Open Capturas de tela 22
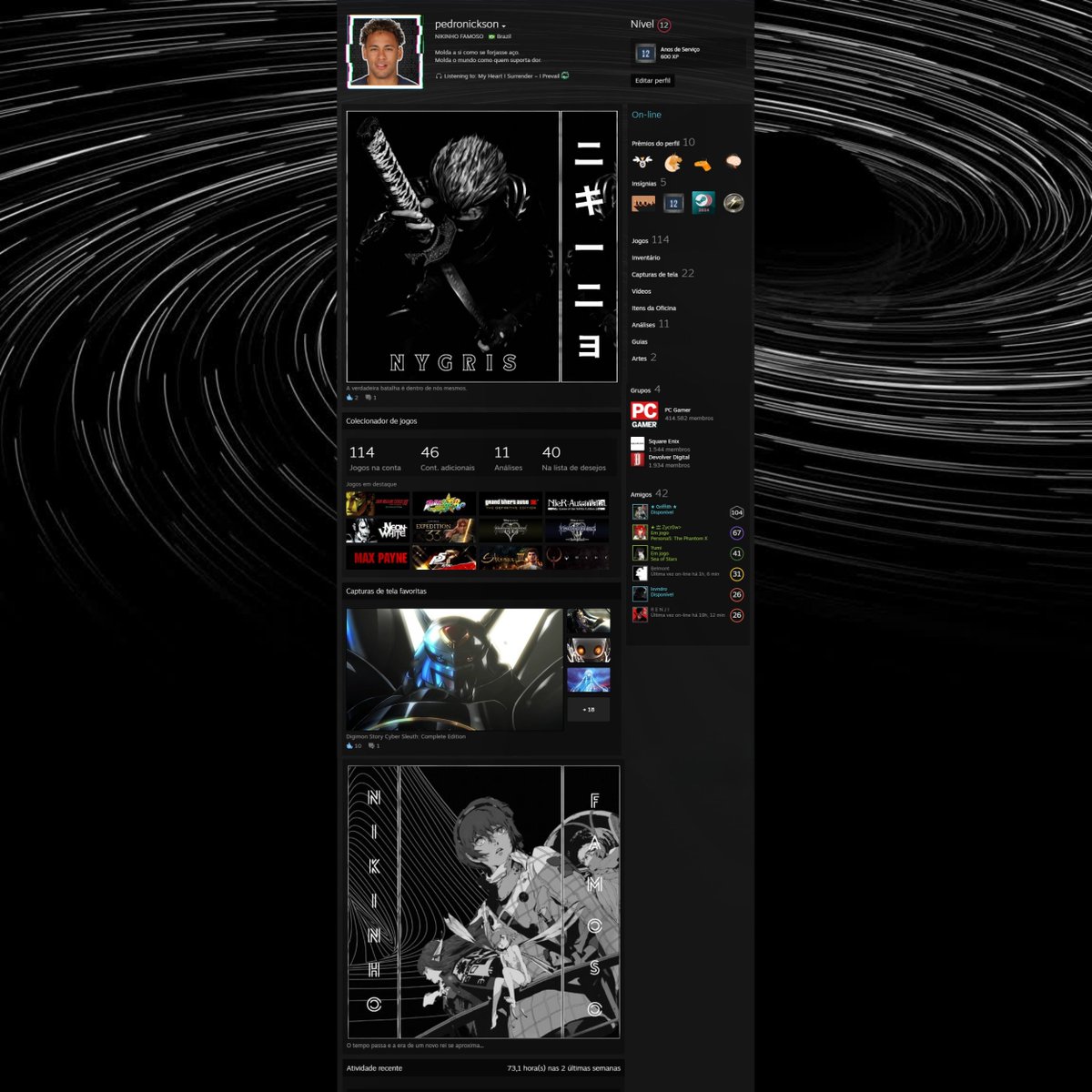Image resolution: width=1092 pixels, height=1092 pixels. 662,274
